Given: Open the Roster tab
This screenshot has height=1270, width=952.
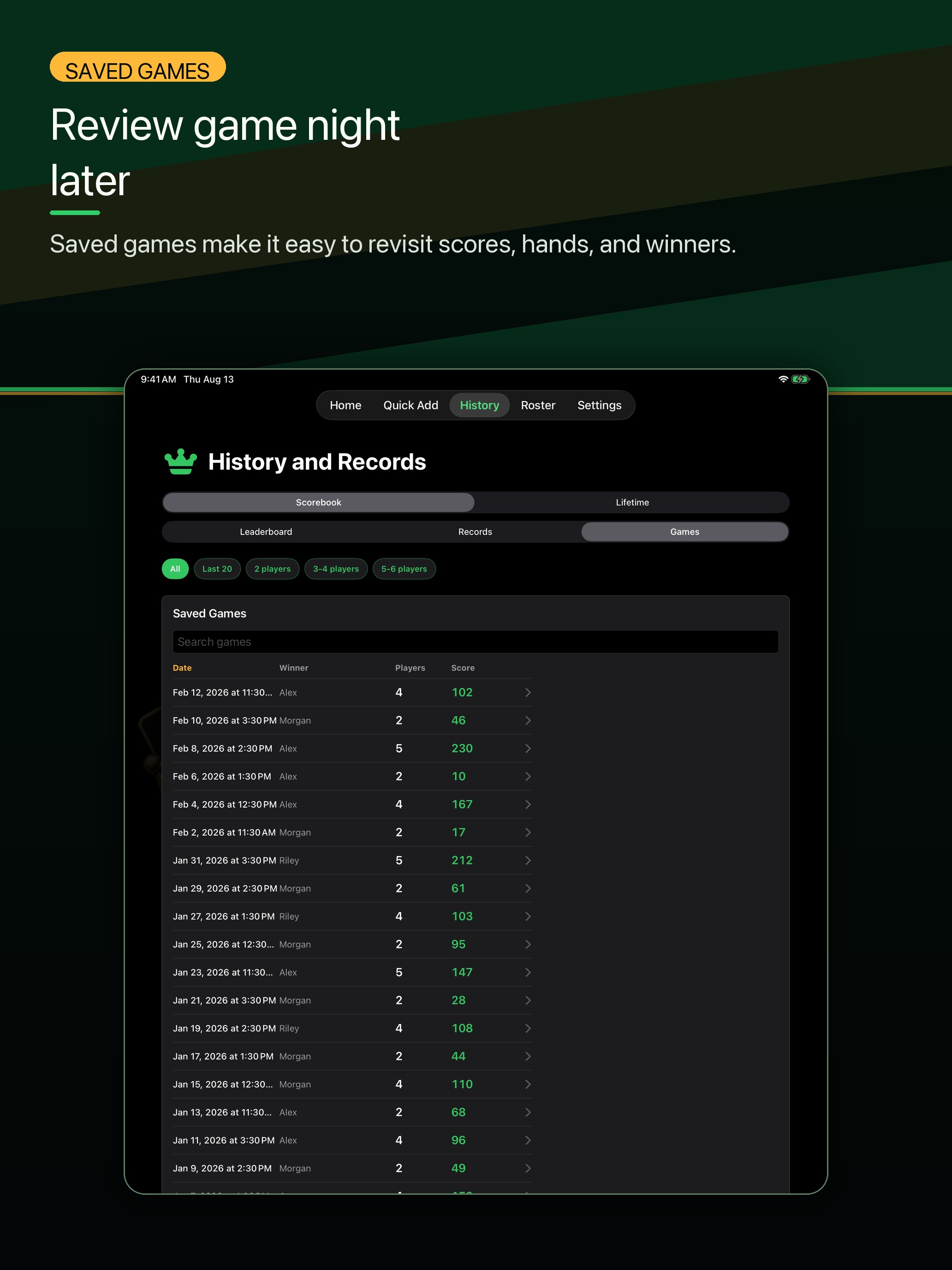Looking at the screenshot, I should point(538,405).
